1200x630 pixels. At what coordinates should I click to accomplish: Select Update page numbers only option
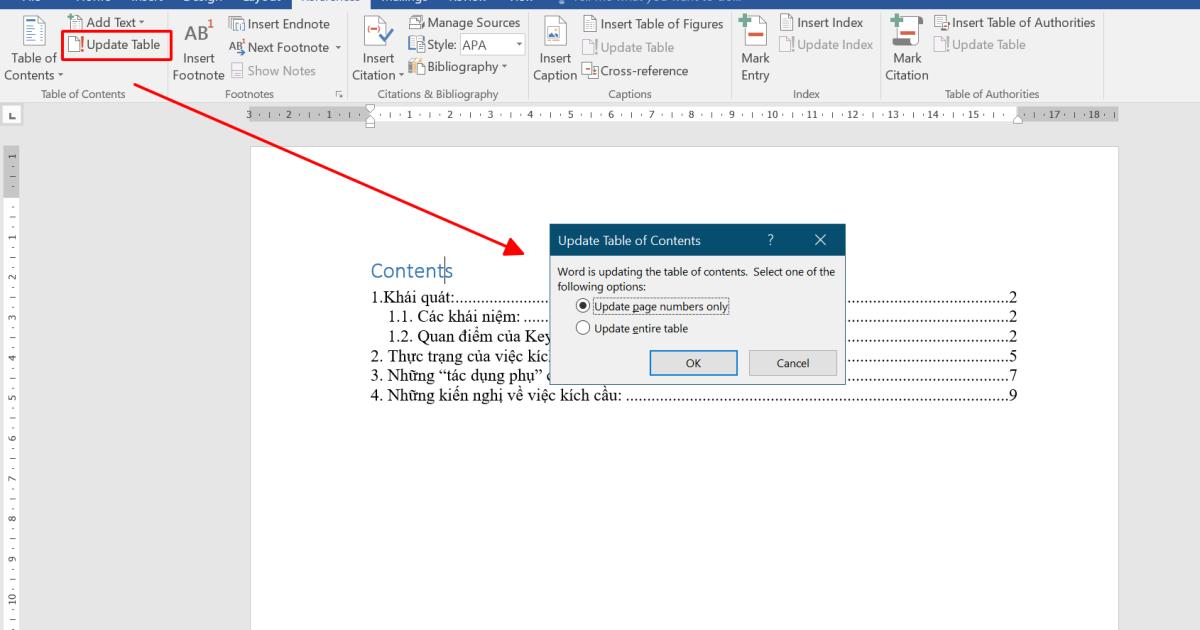(x=584, y=306)
